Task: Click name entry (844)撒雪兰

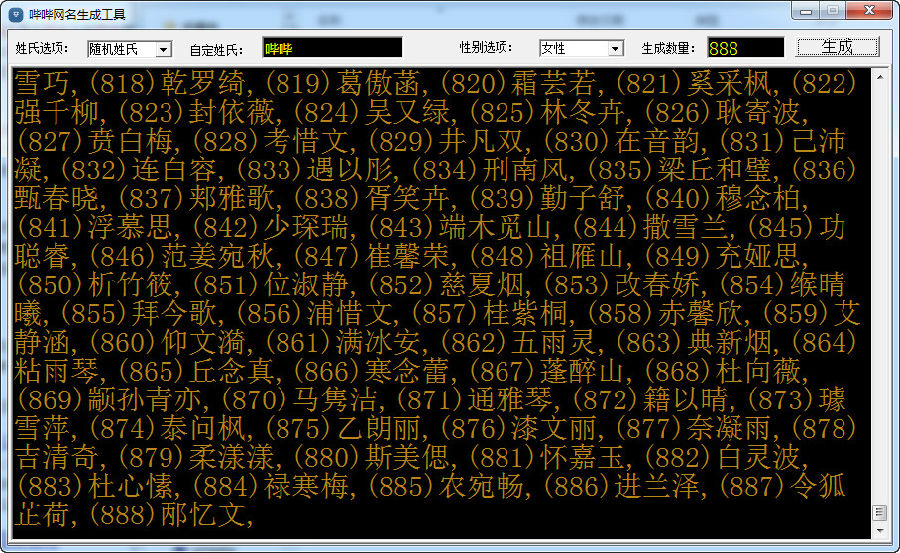Action: (651, 227)
